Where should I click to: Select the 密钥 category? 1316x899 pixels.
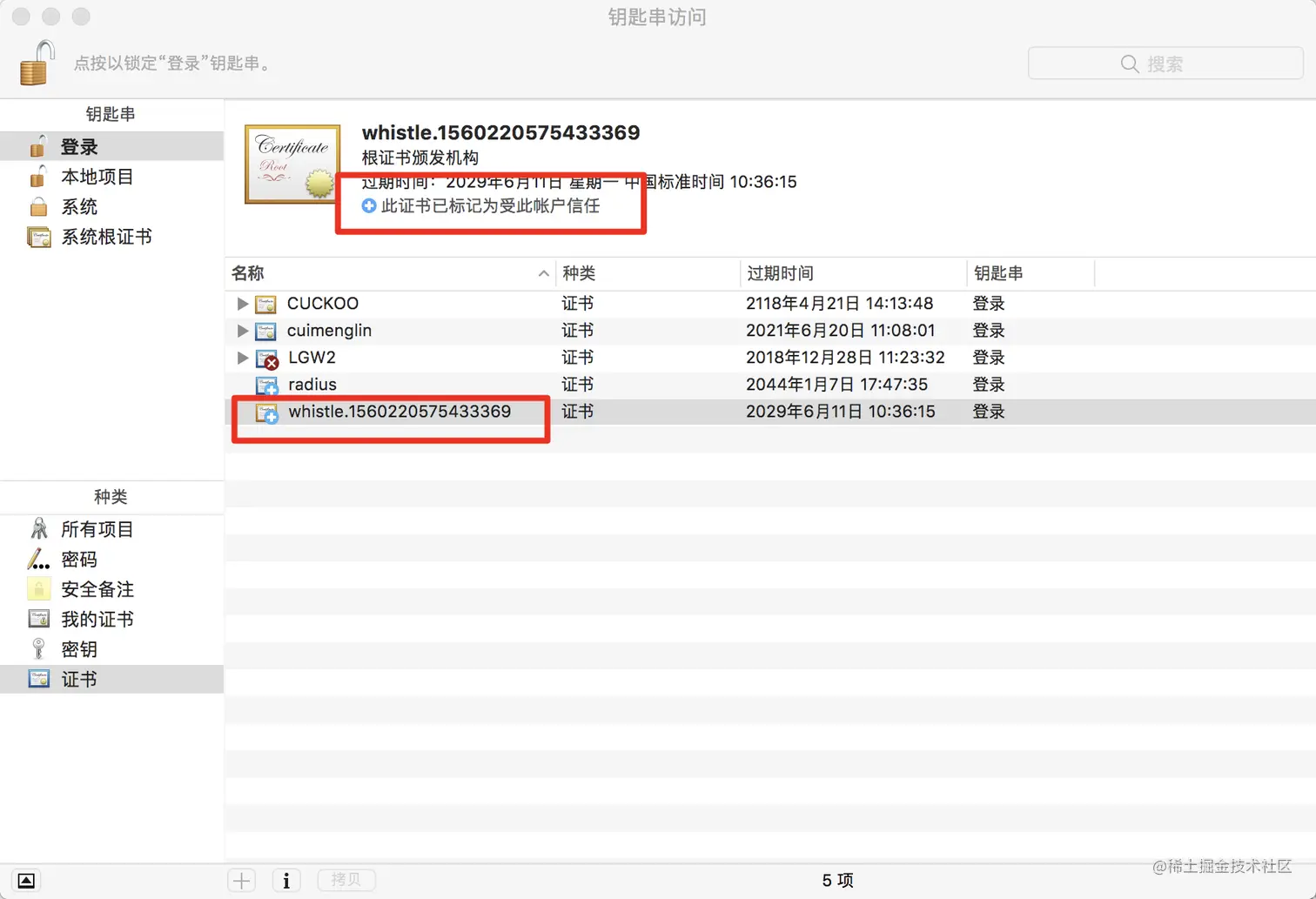click(x=78, y=648)
